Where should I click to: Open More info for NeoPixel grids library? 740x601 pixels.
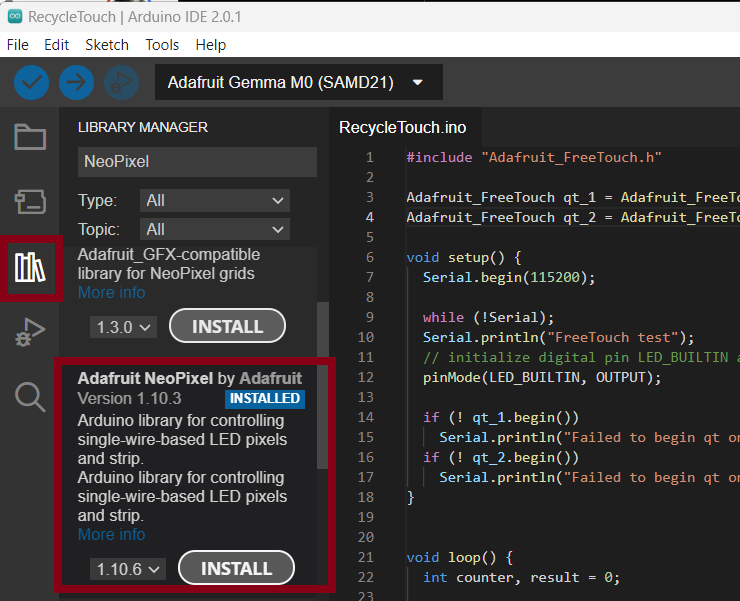tap(111, 293)
